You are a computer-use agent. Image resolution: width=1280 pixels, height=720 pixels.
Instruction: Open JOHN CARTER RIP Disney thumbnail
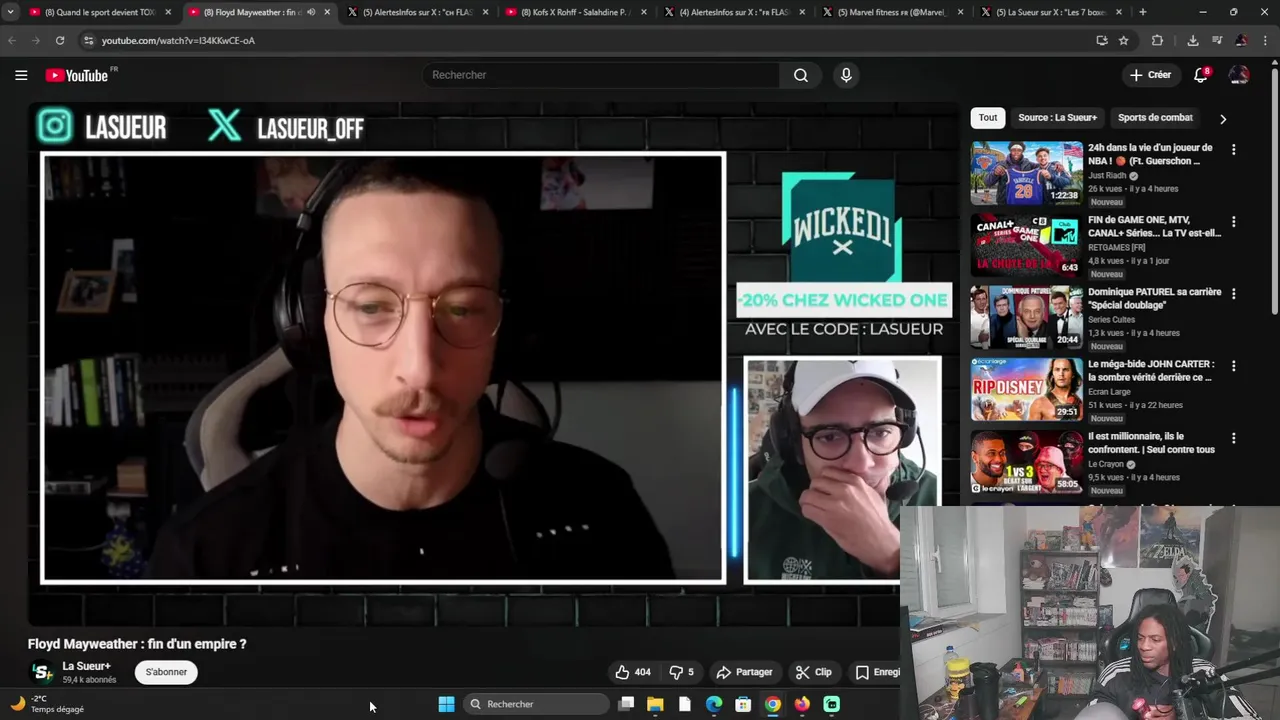[1026, 390]
